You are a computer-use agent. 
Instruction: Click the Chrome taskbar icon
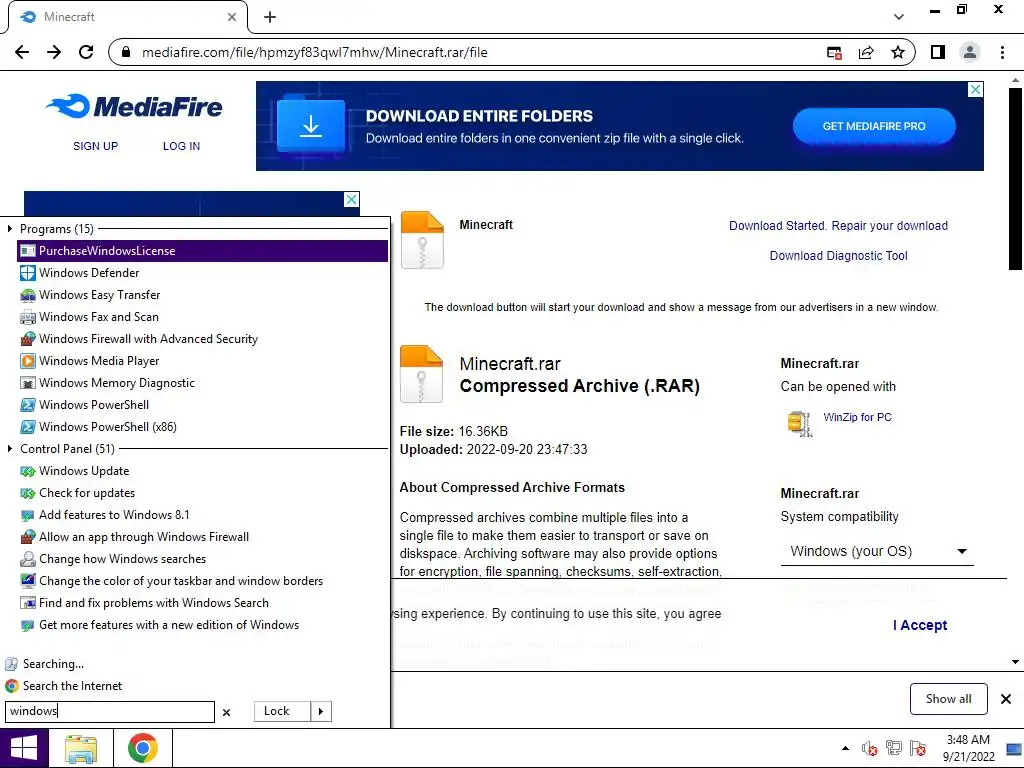click(142, 748)
